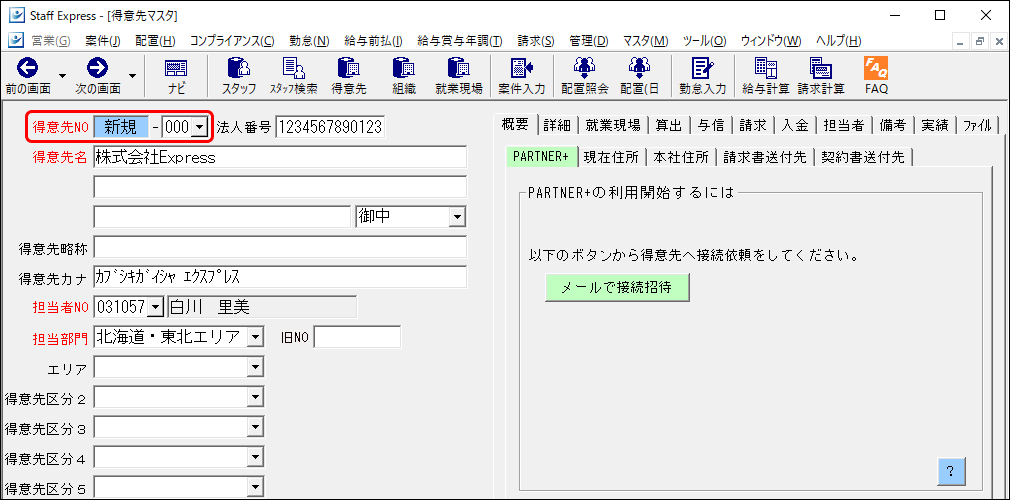Open the 組織 toolbar icon
This screenshot has width=1024, height=500.
pyautogui.click(x=404, y=68)
